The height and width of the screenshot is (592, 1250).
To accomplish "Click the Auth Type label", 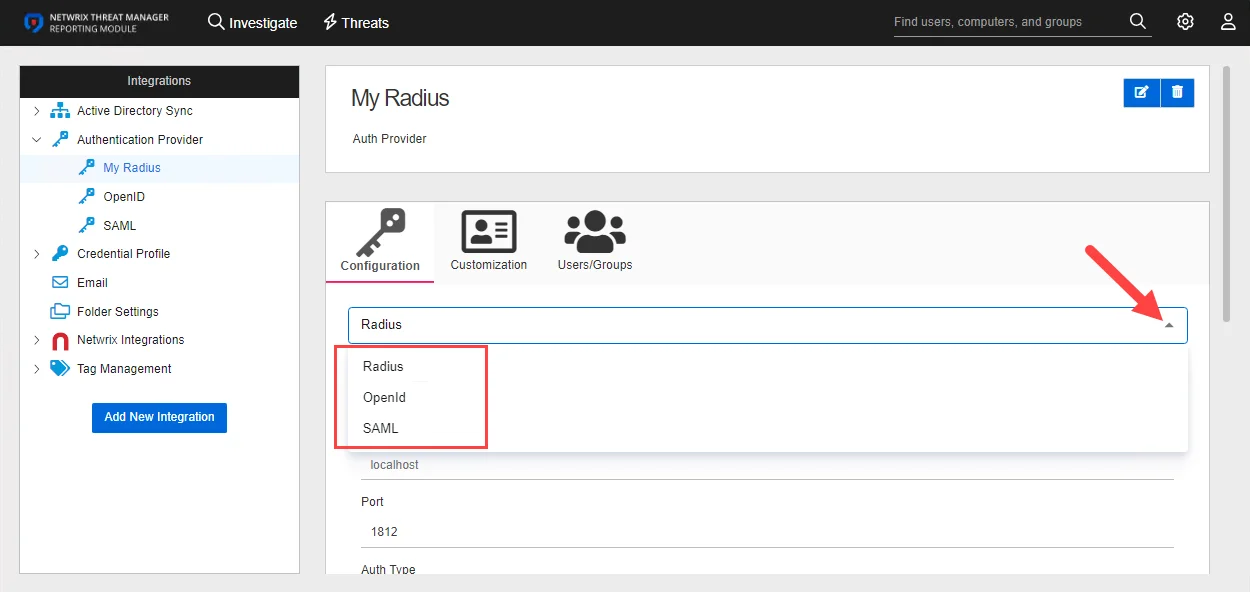I will tap(388, 569).
